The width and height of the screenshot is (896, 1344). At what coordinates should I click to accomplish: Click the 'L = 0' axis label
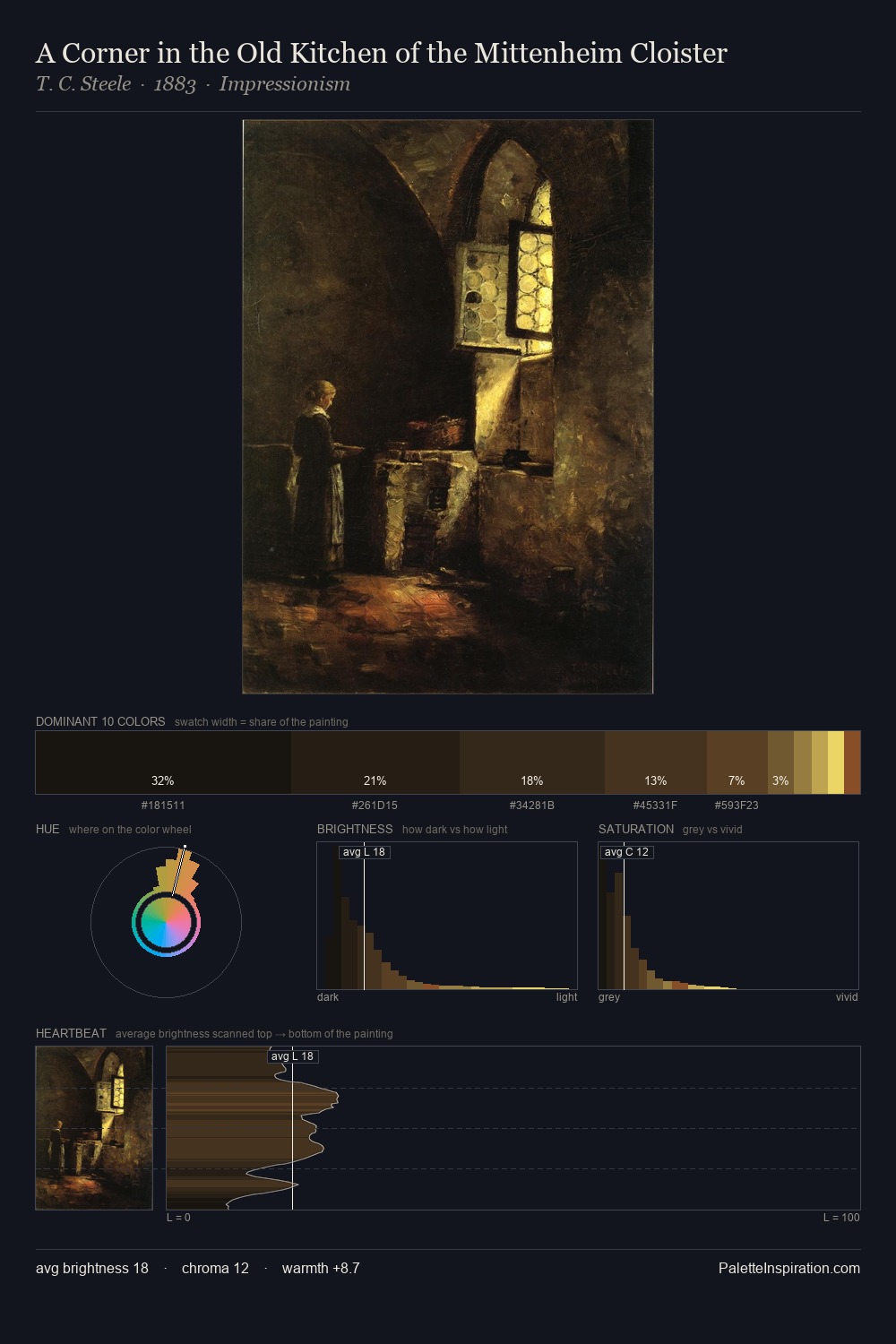178,1218
